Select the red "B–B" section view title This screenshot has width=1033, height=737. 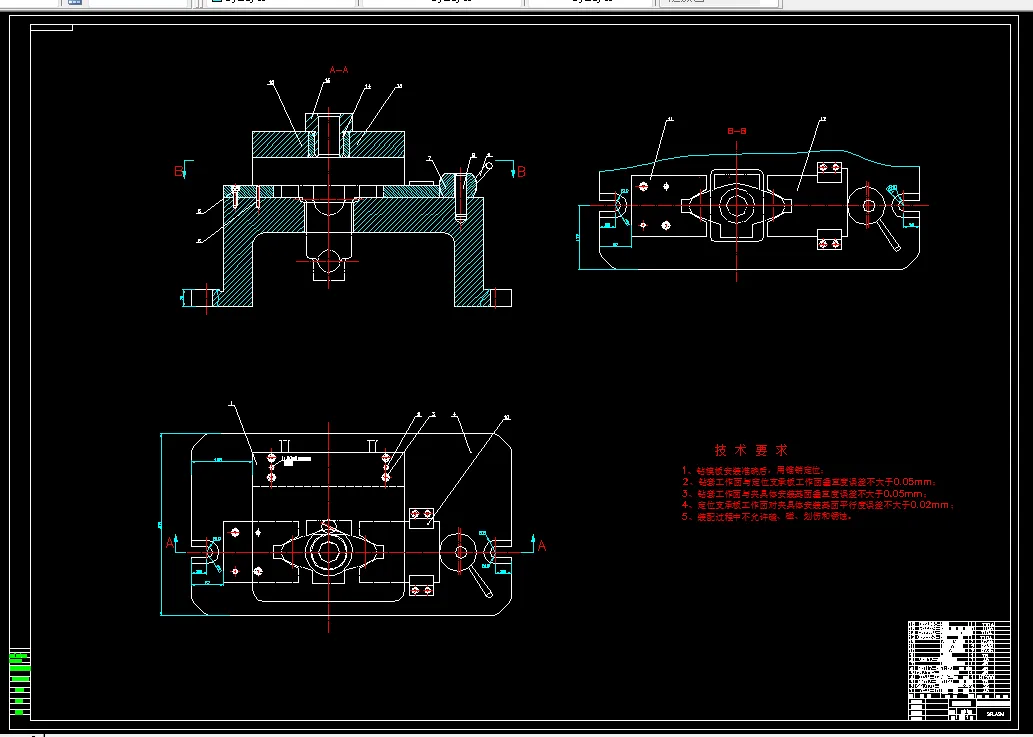737,131
